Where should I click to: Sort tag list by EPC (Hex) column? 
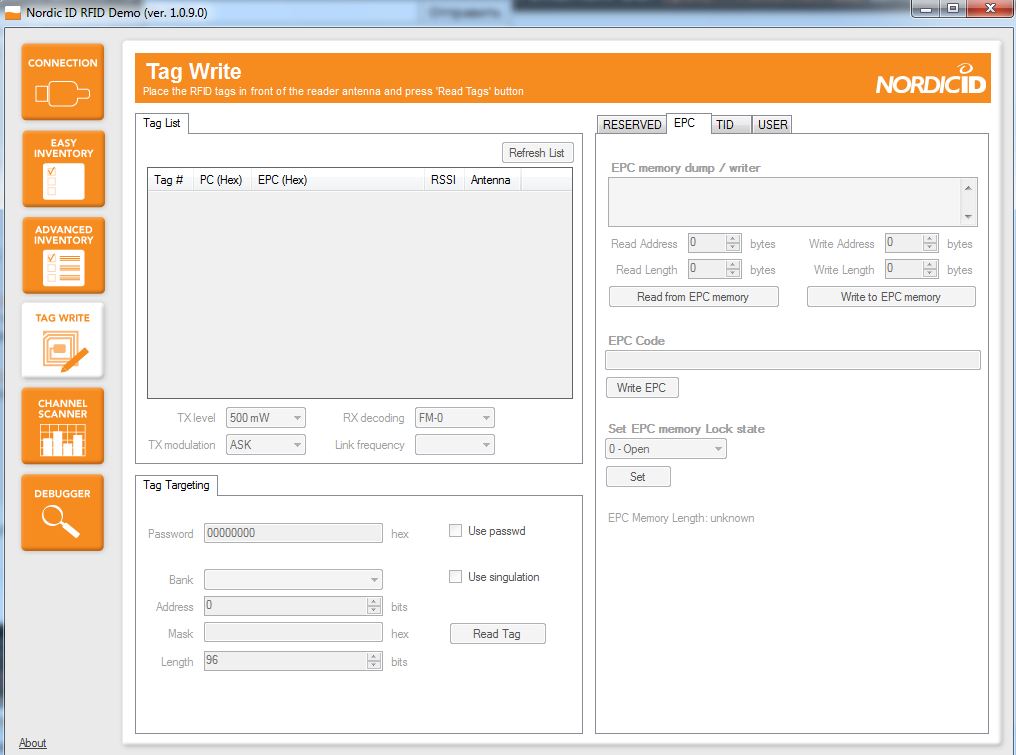pos(337,180)
